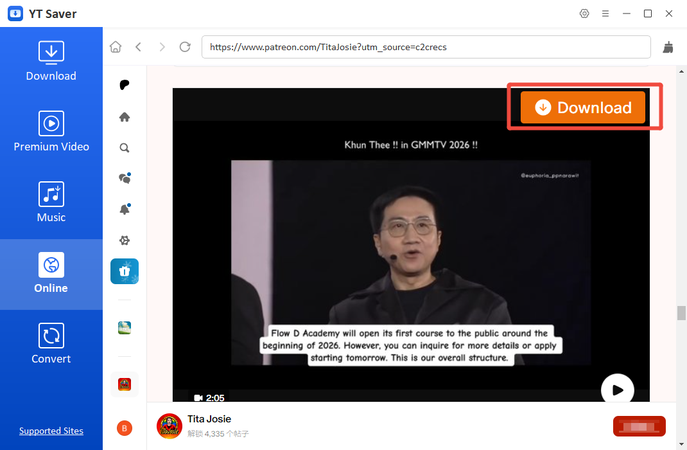Screen dimensions: 687x450
Task: Click the scrollbar up arrow
Action: coord(681,71)
